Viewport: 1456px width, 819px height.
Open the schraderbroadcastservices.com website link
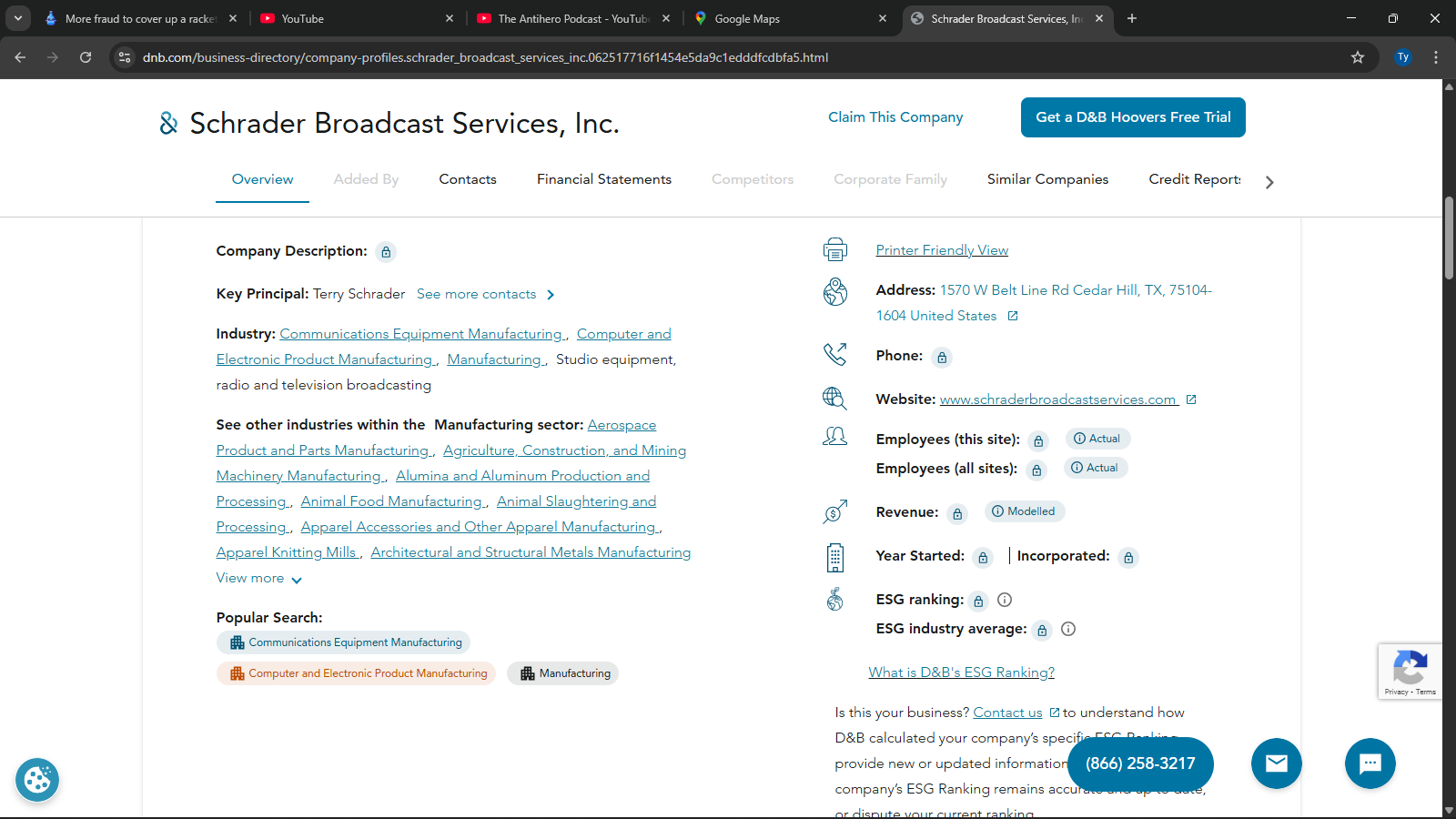tap(1058, 399)
